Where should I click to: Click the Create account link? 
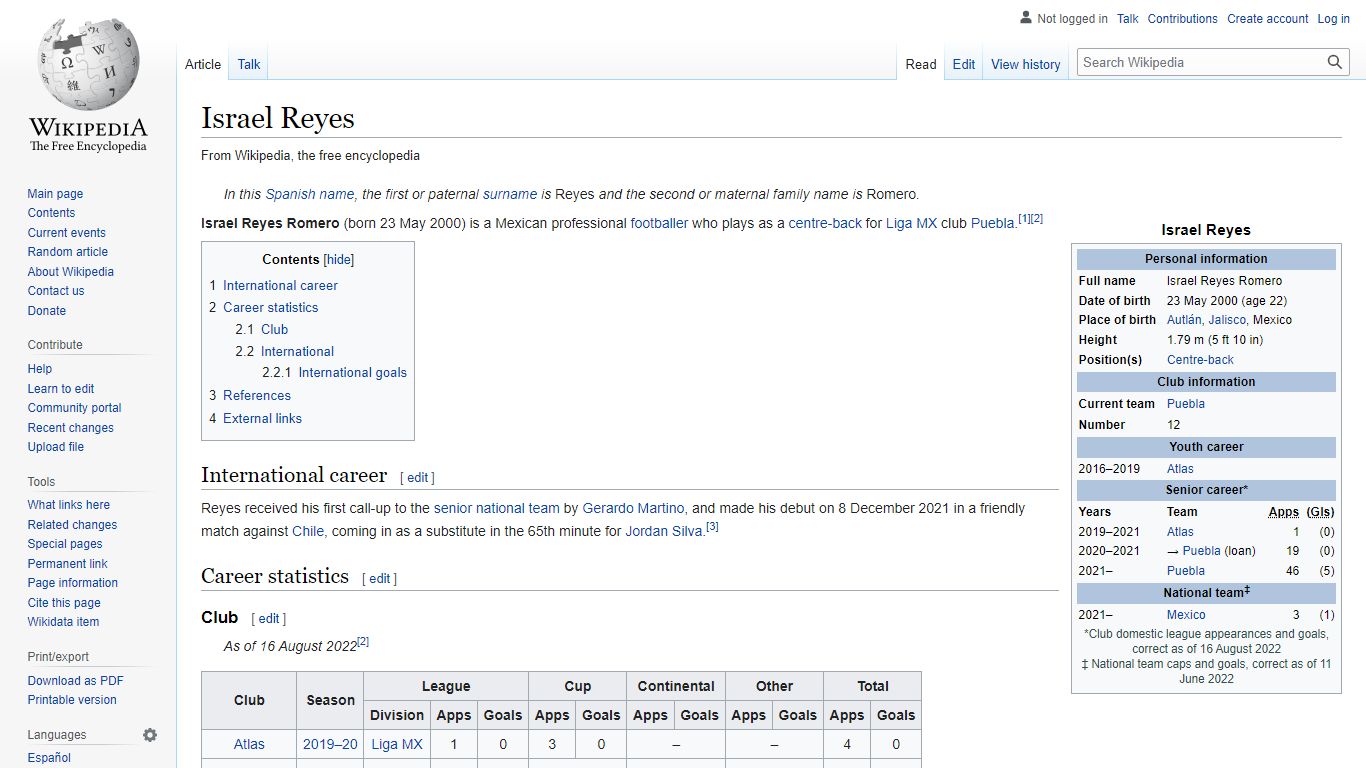coord(1268,19)
